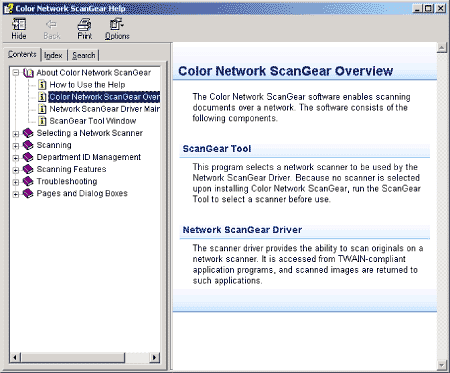The width and height of the screenshot is (450, 373).
Task: Click the purple book icon next to Troubleshooting
Action: (x=28, y=181)
